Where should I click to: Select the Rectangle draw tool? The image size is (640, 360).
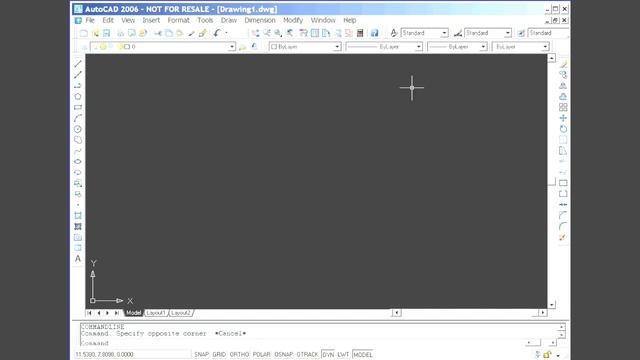[78, 107]
